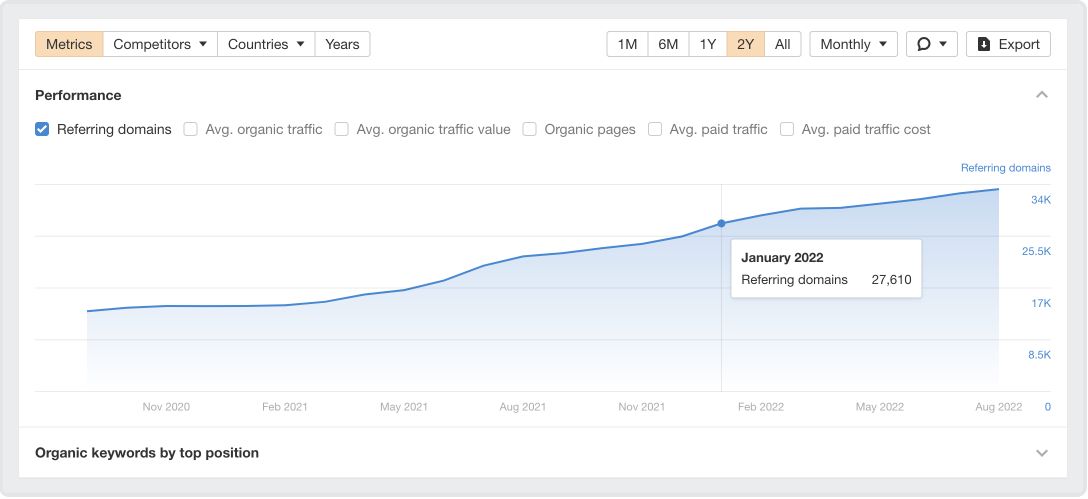Check the Avg. paid traffic checkbox
Screen dimensions: 1088x499
(654, 129)
